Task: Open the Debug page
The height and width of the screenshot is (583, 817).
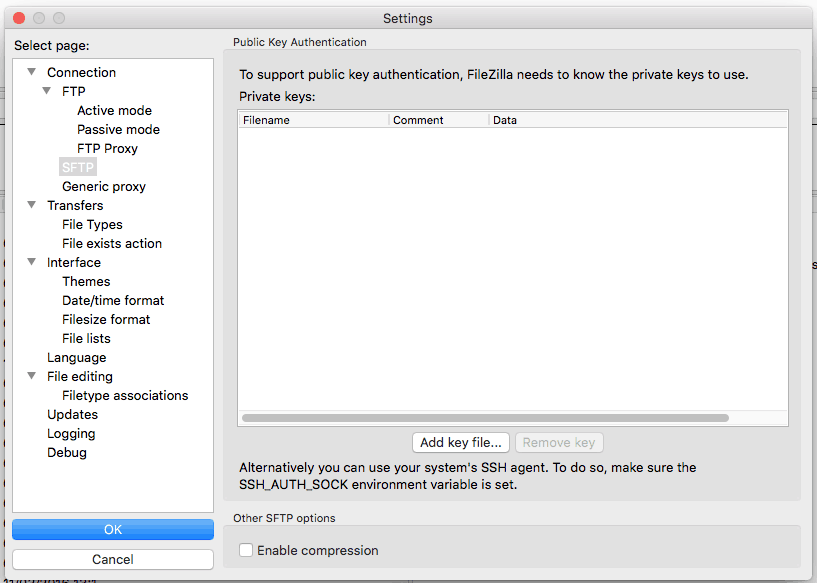Action: tap(67, 453)
